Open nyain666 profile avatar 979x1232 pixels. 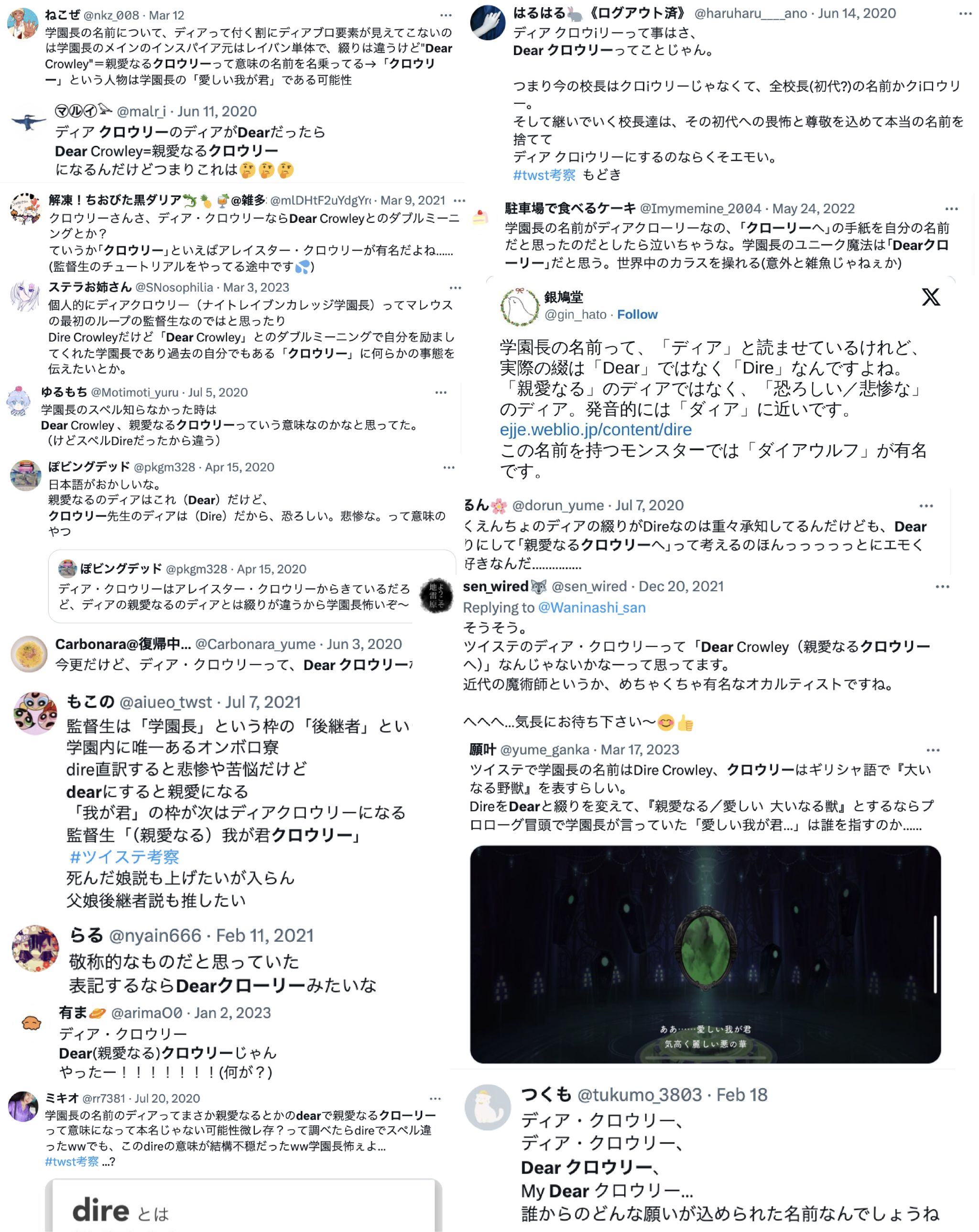point(35,948)
